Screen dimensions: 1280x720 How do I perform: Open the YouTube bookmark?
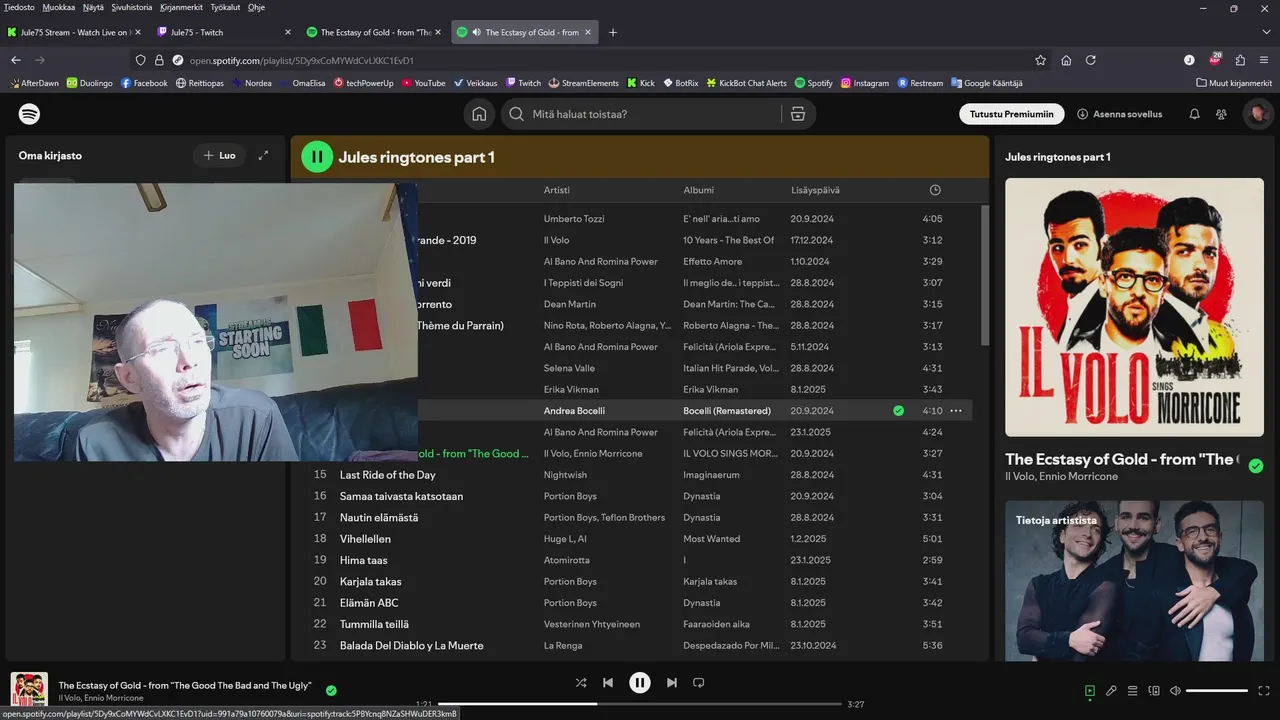click(423, 83)
